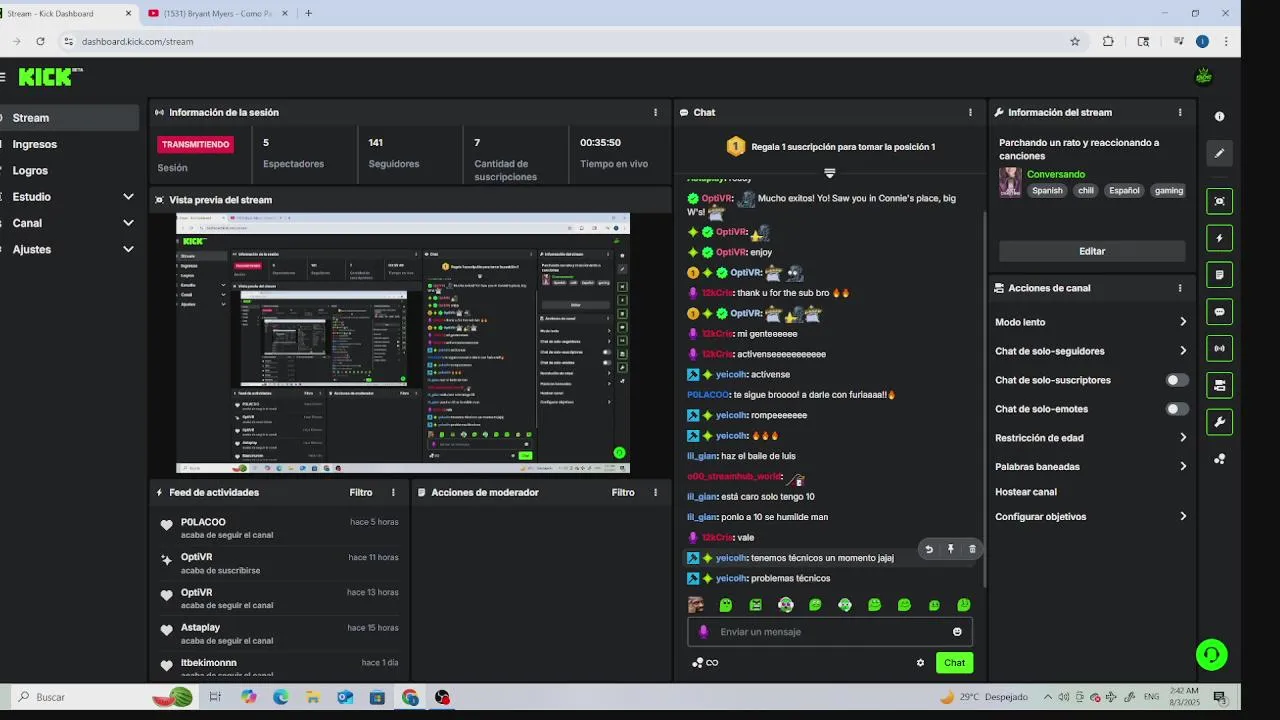Image resolution: width=1280 pixels, height=720 pixels.
Task: Open Información de la sesión options menu
Action: [656, 112]
